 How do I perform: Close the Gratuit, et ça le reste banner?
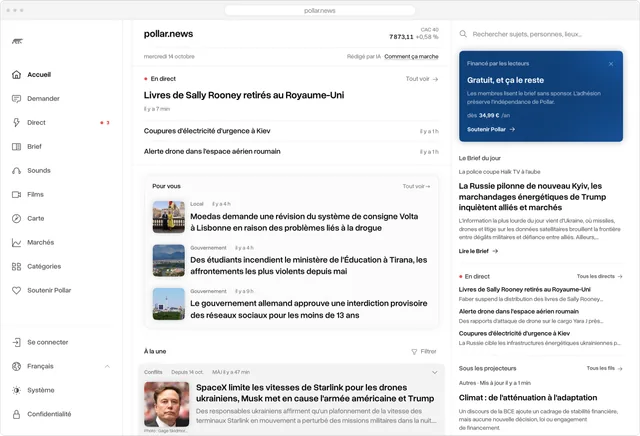click(x=611, y=64)
